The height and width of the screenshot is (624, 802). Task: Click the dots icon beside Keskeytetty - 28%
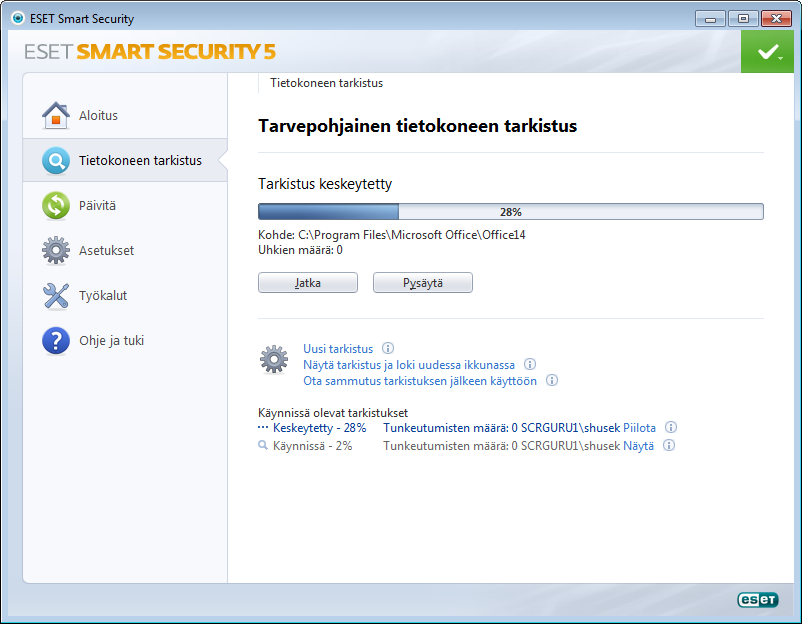[x=263, y=428]
